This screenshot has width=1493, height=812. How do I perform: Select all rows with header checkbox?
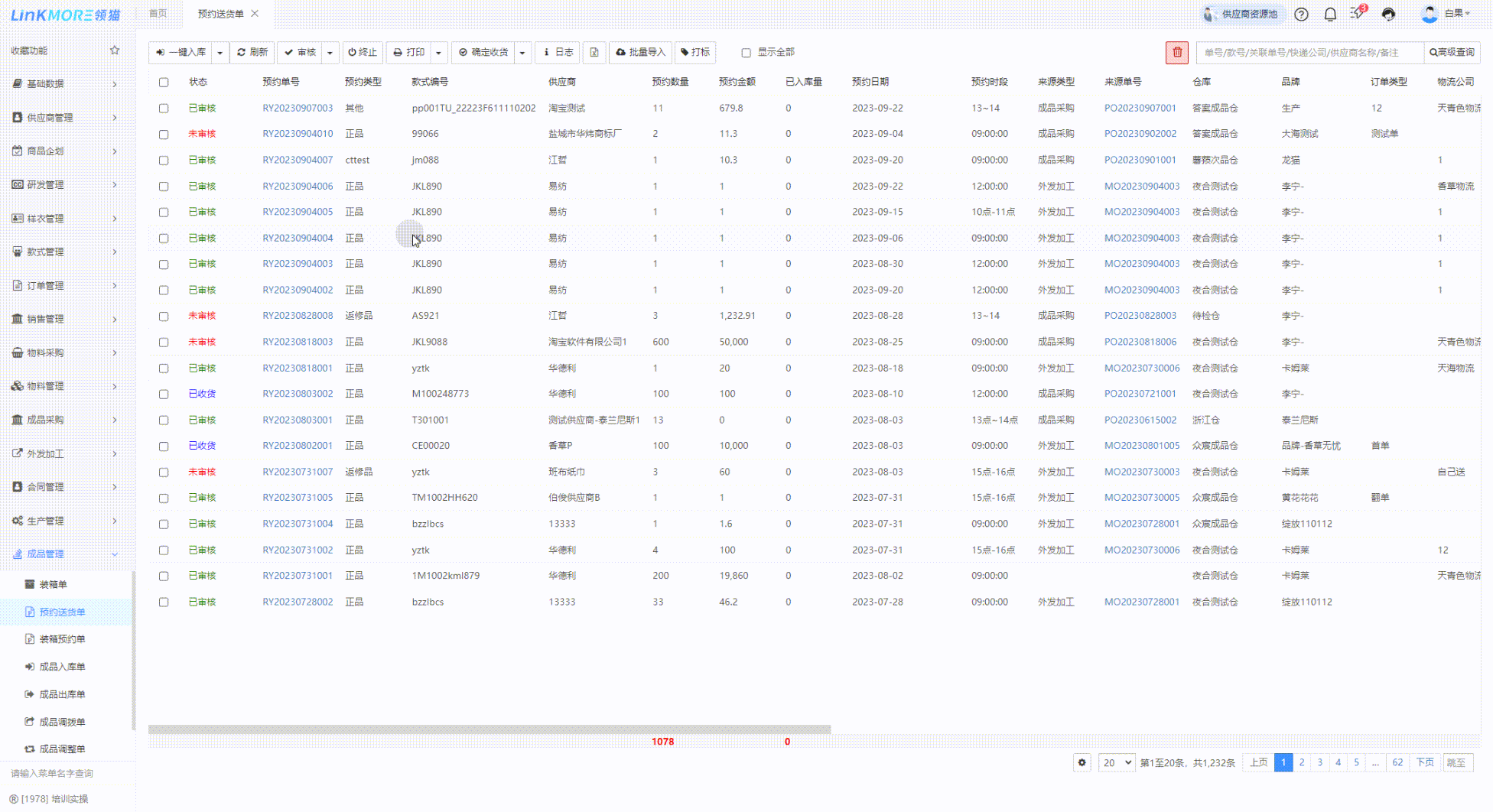click(x=164, y=82)
